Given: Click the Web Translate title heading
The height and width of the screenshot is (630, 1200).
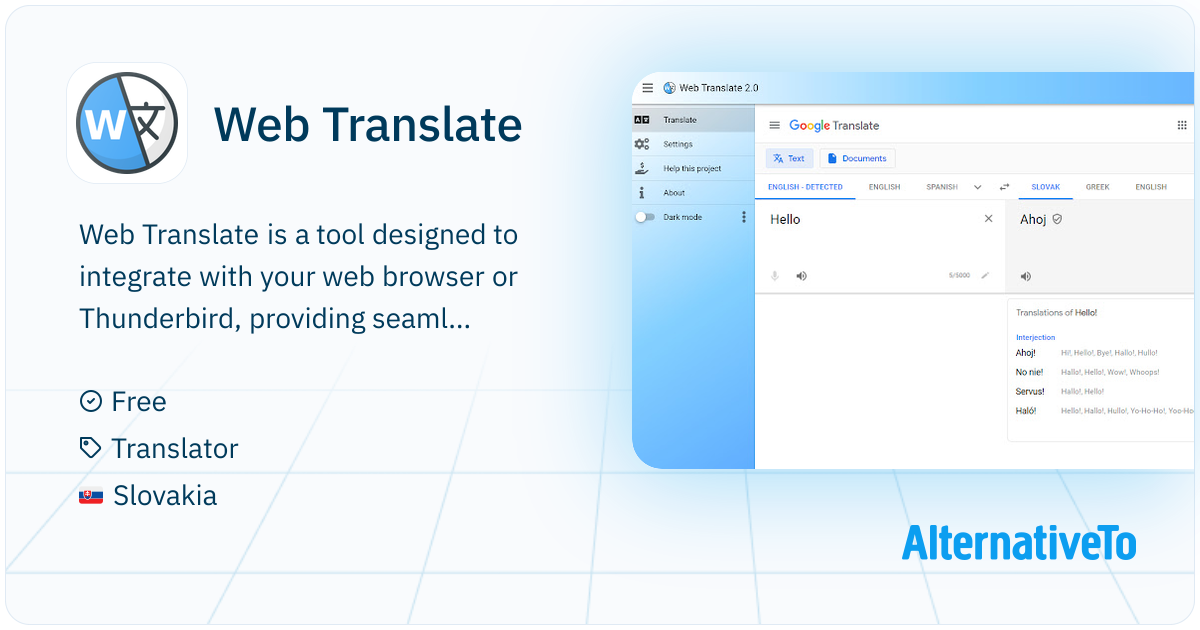Looking at the screenshot, I should coord(368,124).
